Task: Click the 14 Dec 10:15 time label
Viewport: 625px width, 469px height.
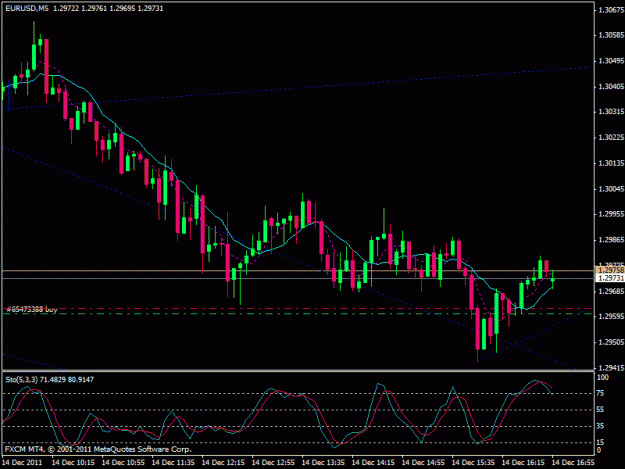Action: coord(73,463)
